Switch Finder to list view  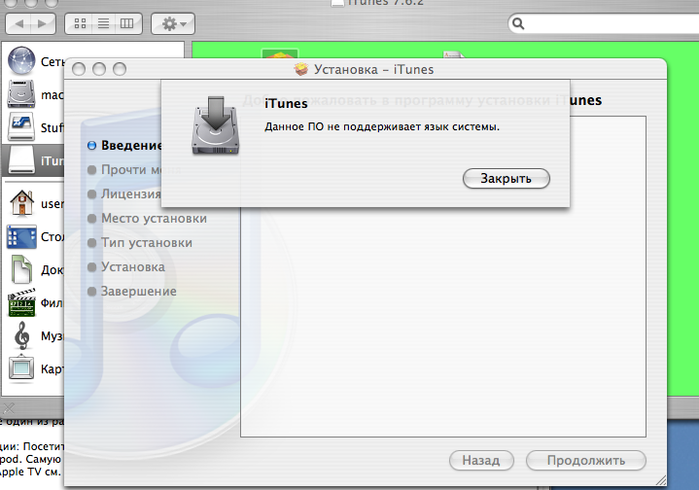tap(103, 24)
